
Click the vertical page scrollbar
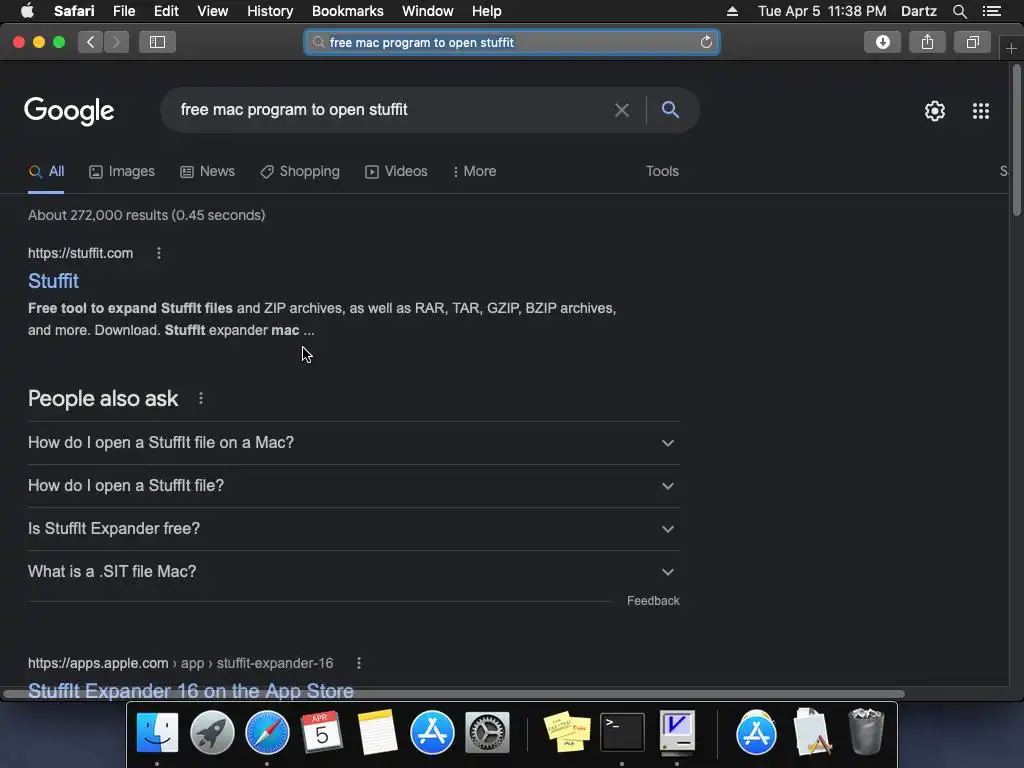(1016, 140)
